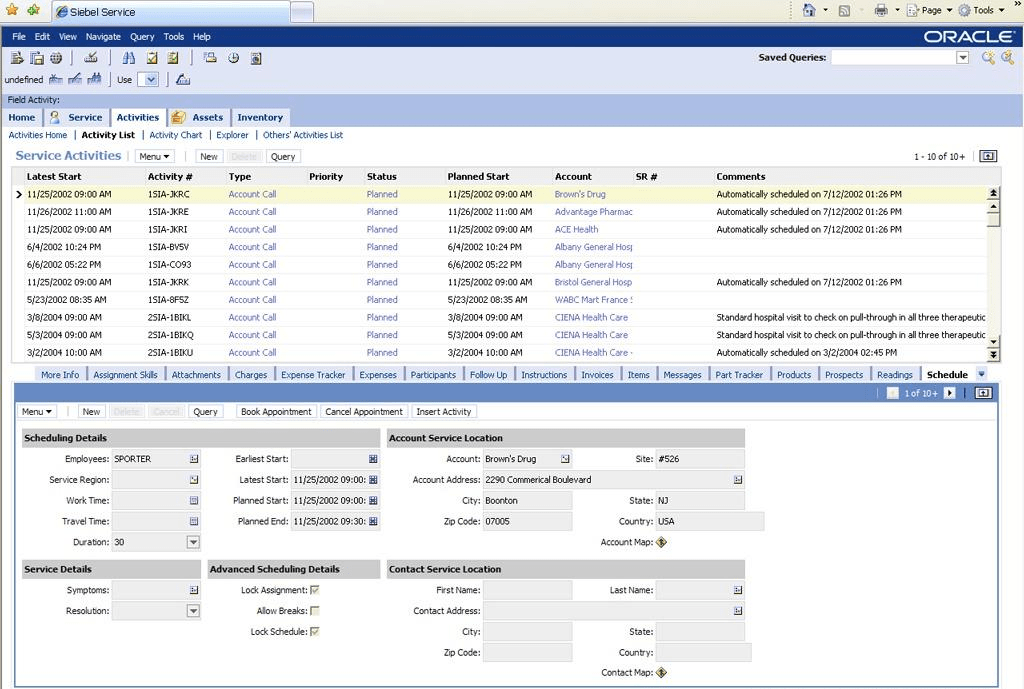Select activity row 2SIA-1BIKQ
The image size is (1024, 689).
[500, 335]
